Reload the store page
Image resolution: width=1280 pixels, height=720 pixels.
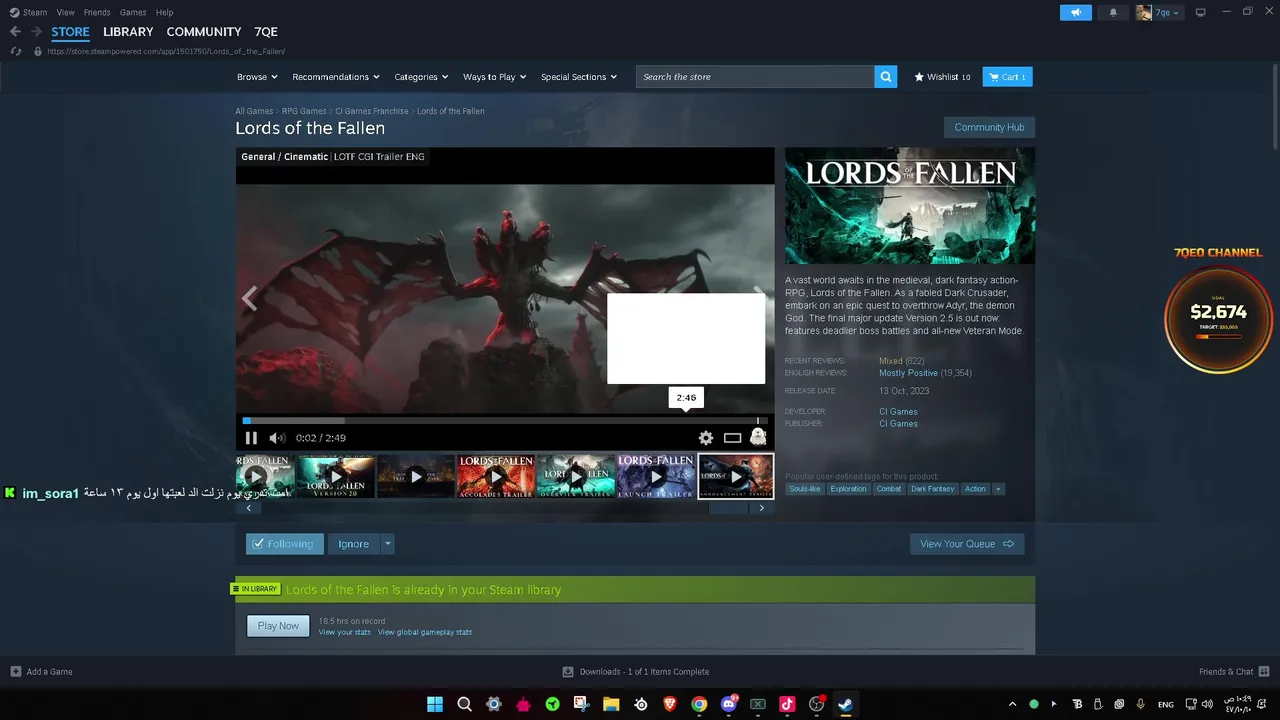15,51
